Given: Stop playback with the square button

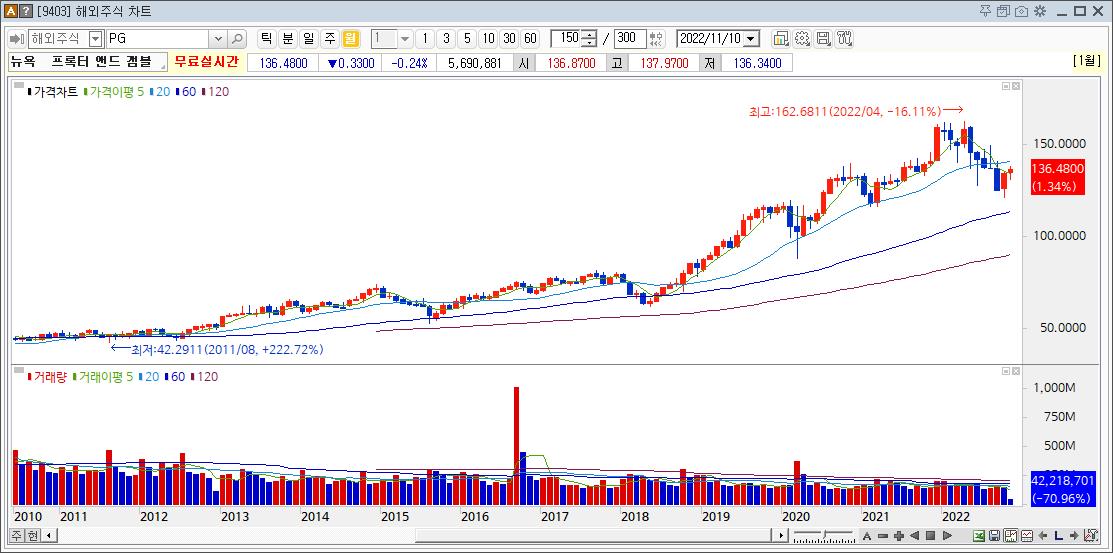Looking at the screenshot, I should pyautogui.click(x=931, y=535).
